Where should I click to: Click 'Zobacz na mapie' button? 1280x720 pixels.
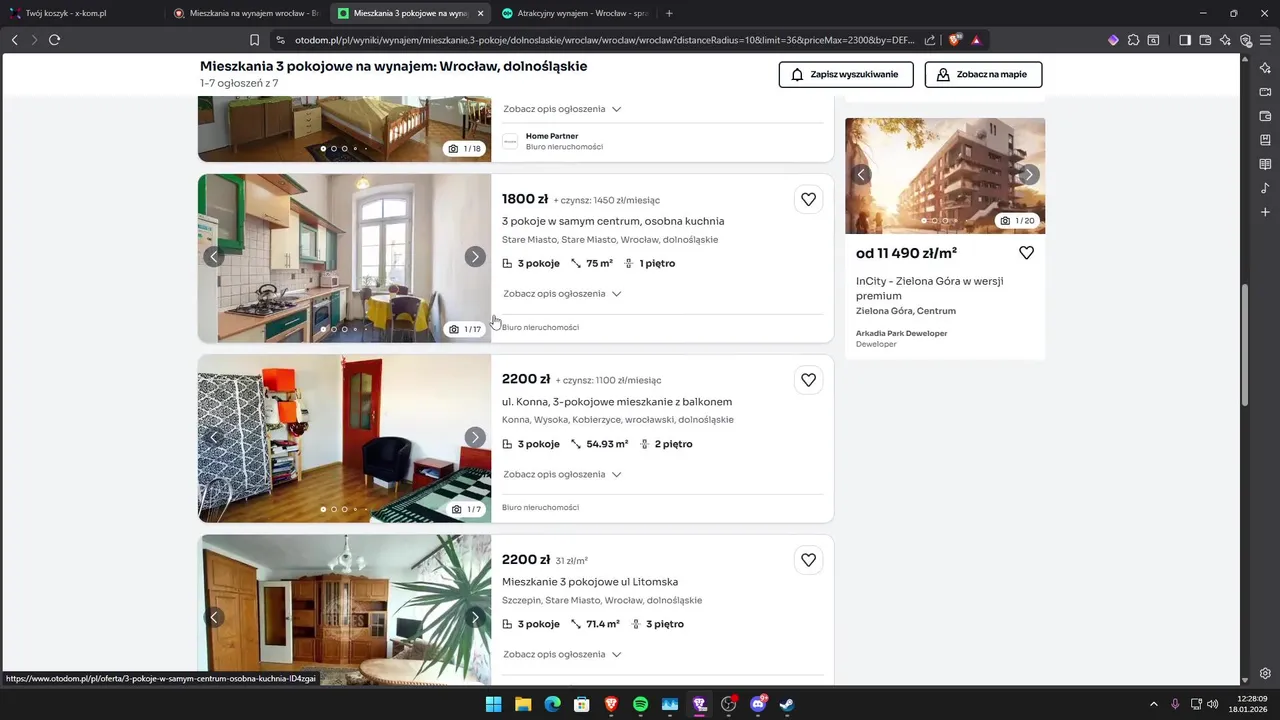pos(983,75)
